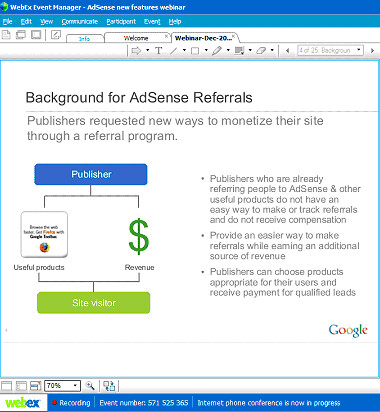Viewport: 380px width, 412px height.
Task: Select the Text annotation tool
Action: (x=158, y=51)
